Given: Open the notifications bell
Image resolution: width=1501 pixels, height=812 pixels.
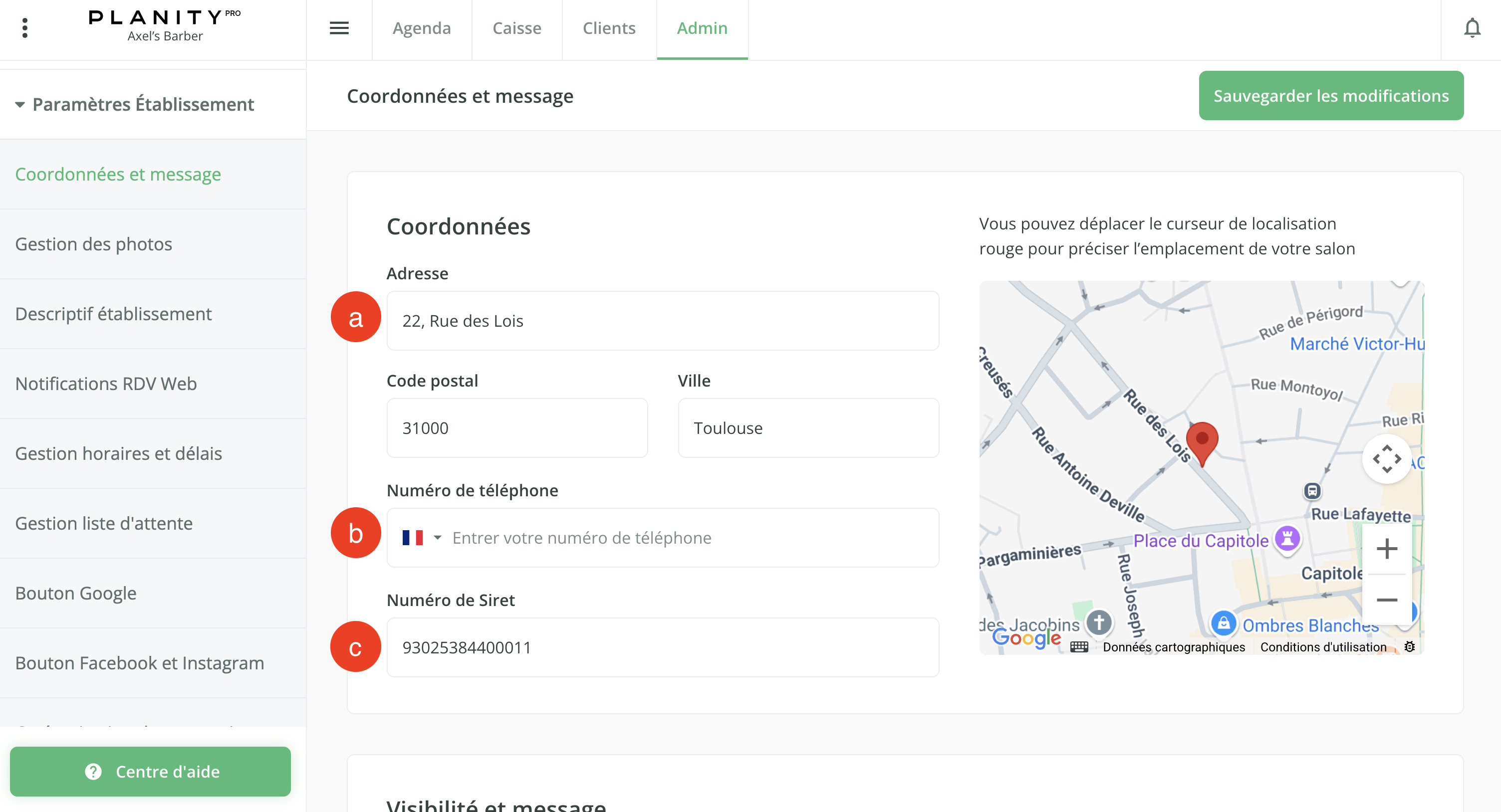Looking at the screenshot, I should [1472, 28].
